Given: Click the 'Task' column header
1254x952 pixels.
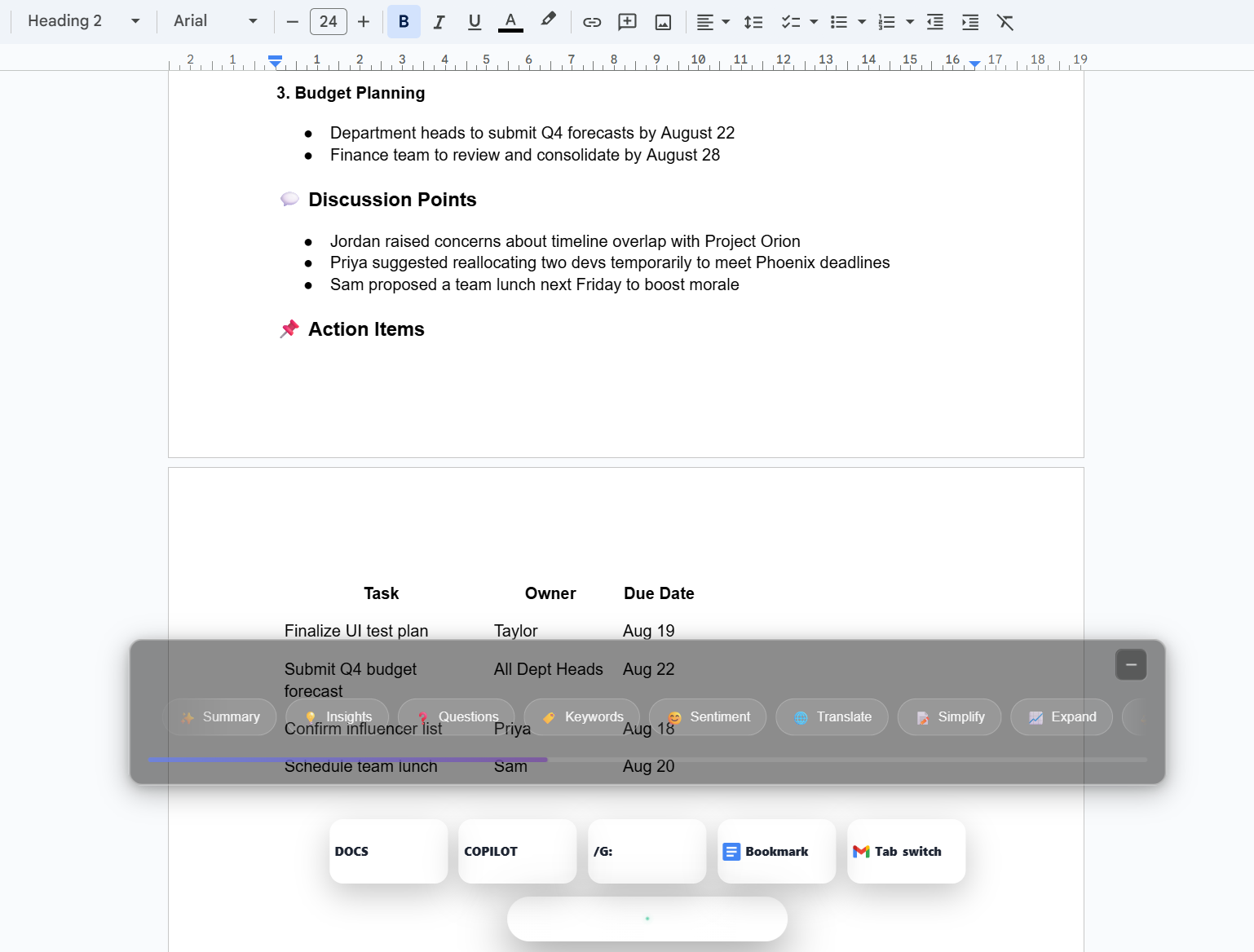Looking at the screenshot, I should (x=382, y=593).
